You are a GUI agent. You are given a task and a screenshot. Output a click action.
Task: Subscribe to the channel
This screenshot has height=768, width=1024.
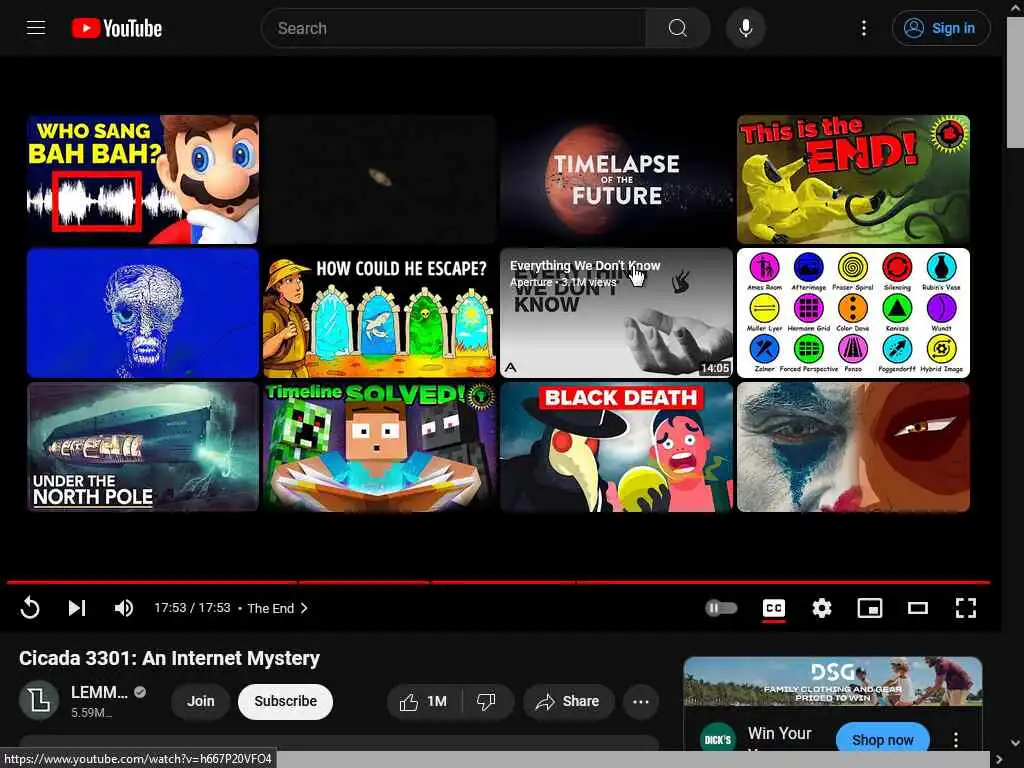coord(285,701)
